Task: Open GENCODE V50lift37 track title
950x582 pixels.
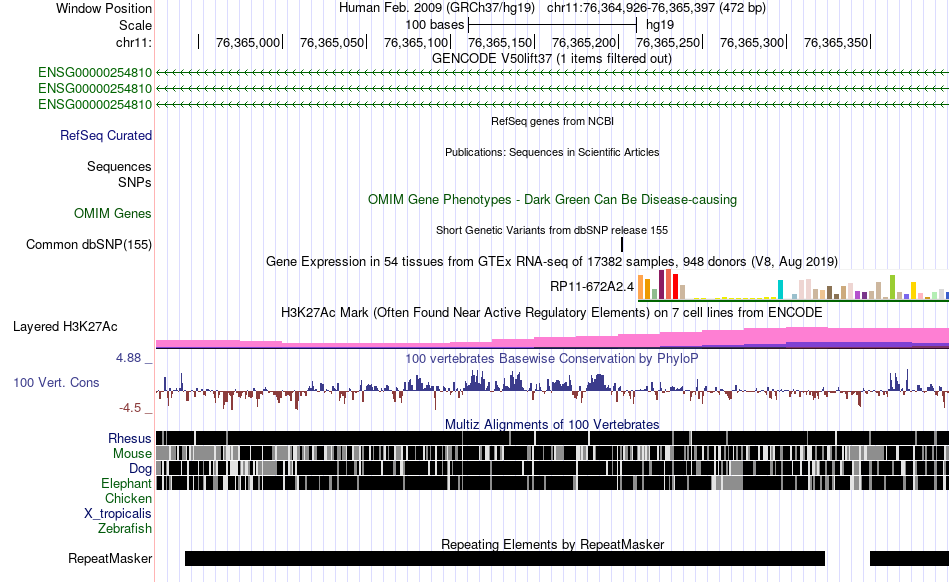Action: pyautogui.click(x=551, y=59)
